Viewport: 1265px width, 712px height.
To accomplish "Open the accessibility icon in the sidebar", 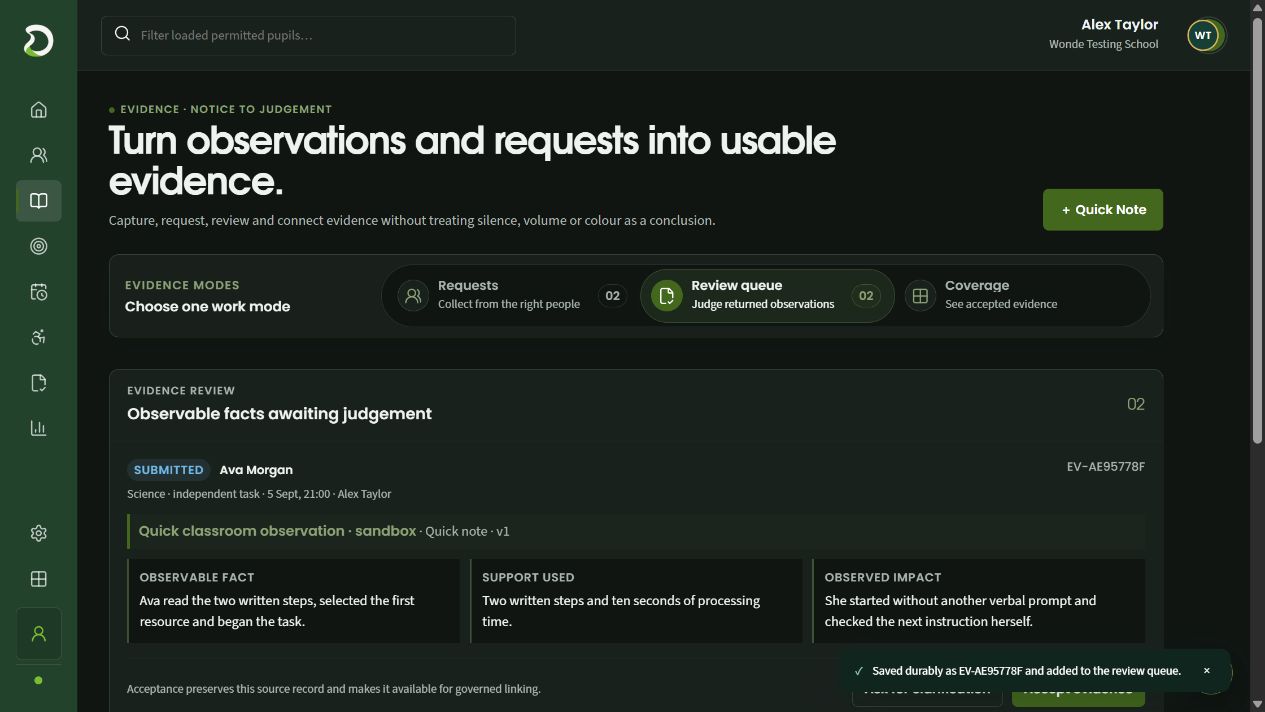I will [x=39, y=337].
